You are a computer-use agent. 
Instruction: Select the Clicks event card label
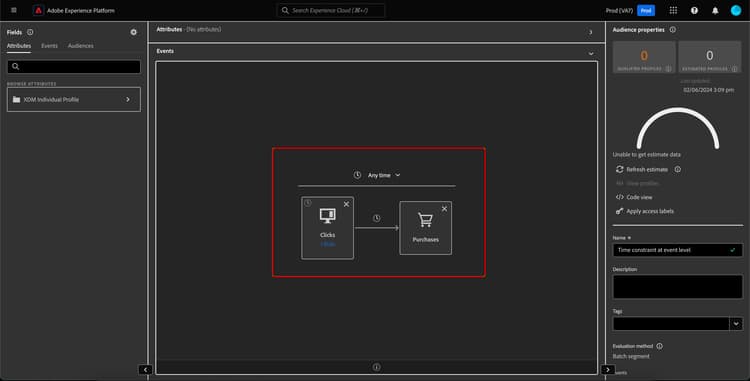pos(328,235)
